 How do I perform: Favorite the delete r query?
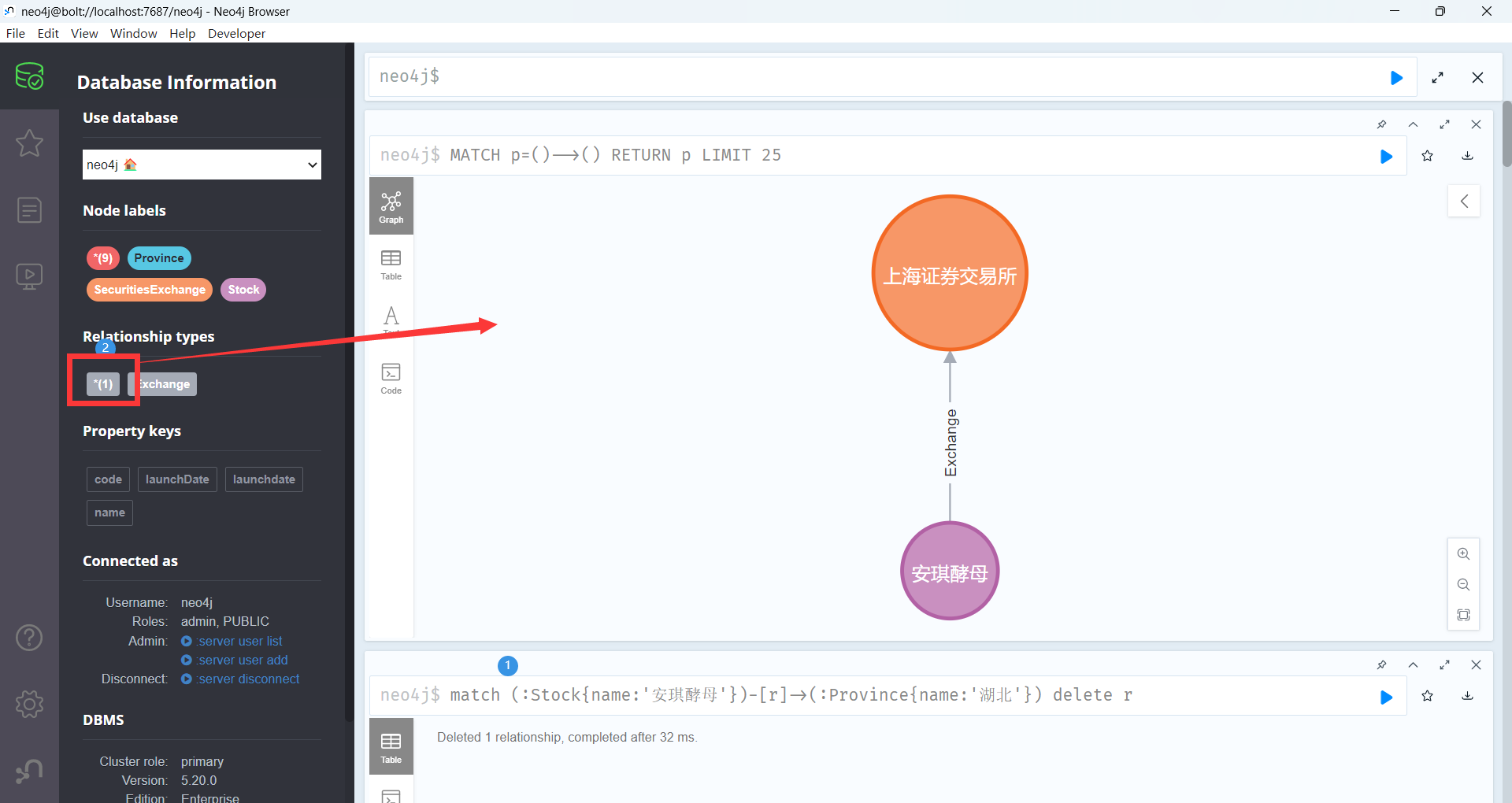pyautogui.click(x=1427, y=696)
